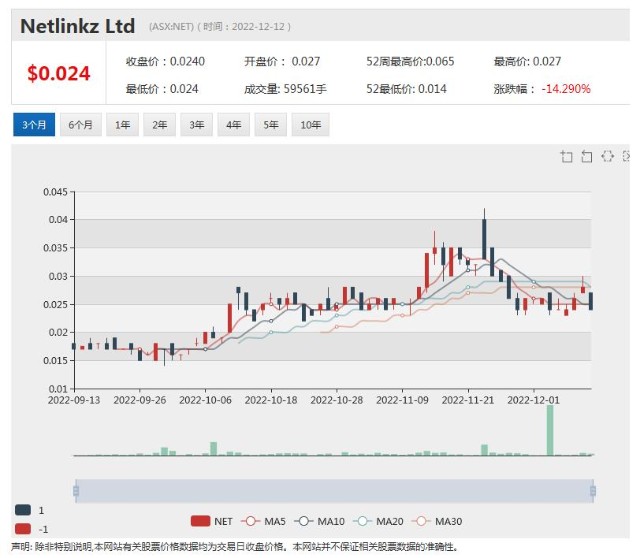Open the 1年 chart range

122,124
